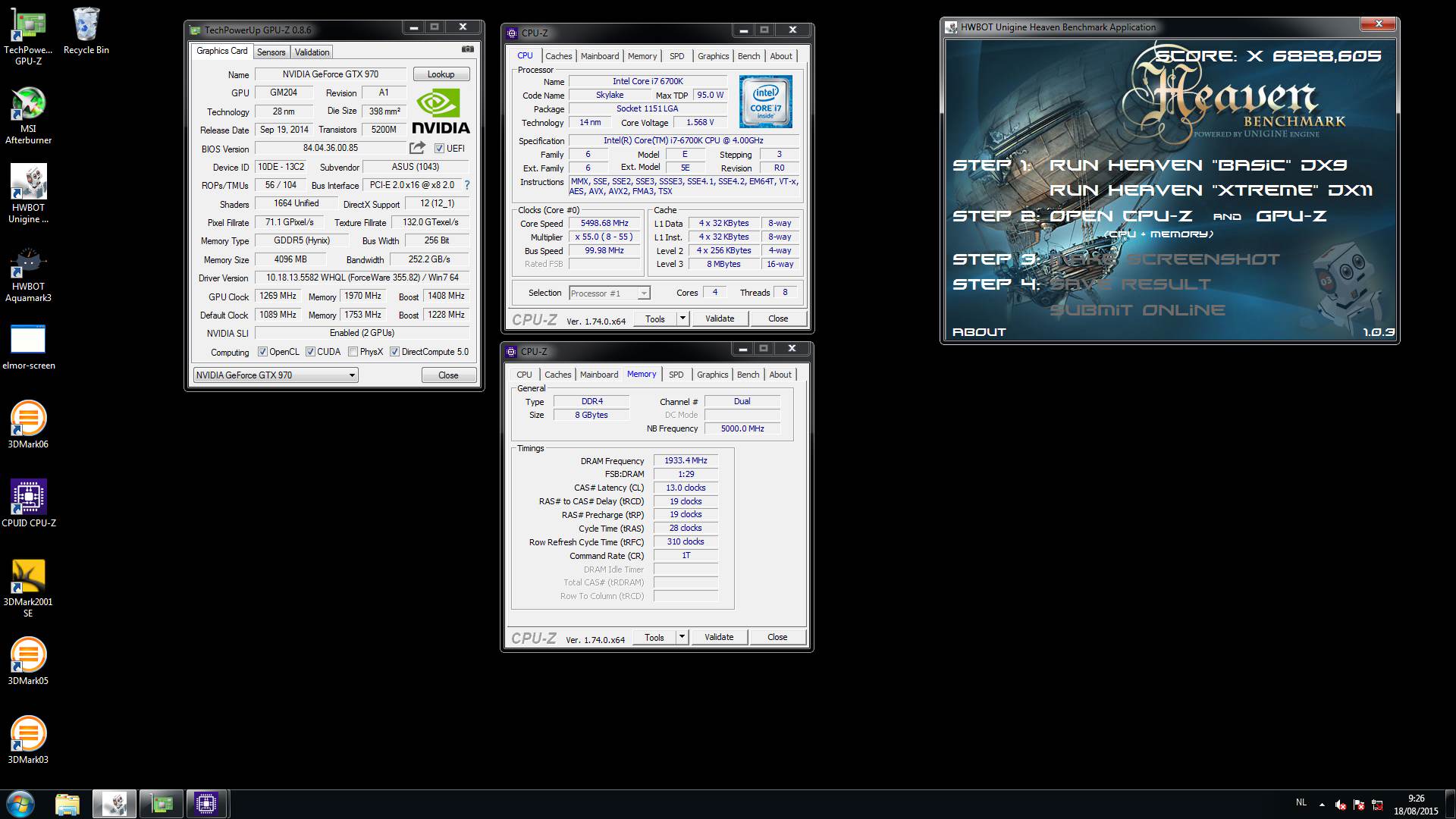Click the NL language indicator in taskbar
This screenshot has width=1456, height=819.
point(1301,802)
